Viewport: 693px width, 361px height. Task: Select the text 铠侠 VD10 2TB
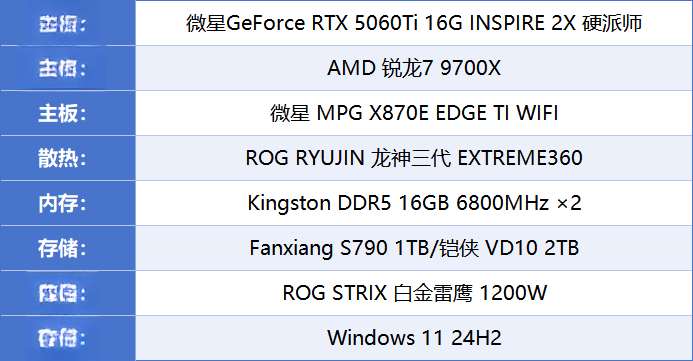coord(508,248)
